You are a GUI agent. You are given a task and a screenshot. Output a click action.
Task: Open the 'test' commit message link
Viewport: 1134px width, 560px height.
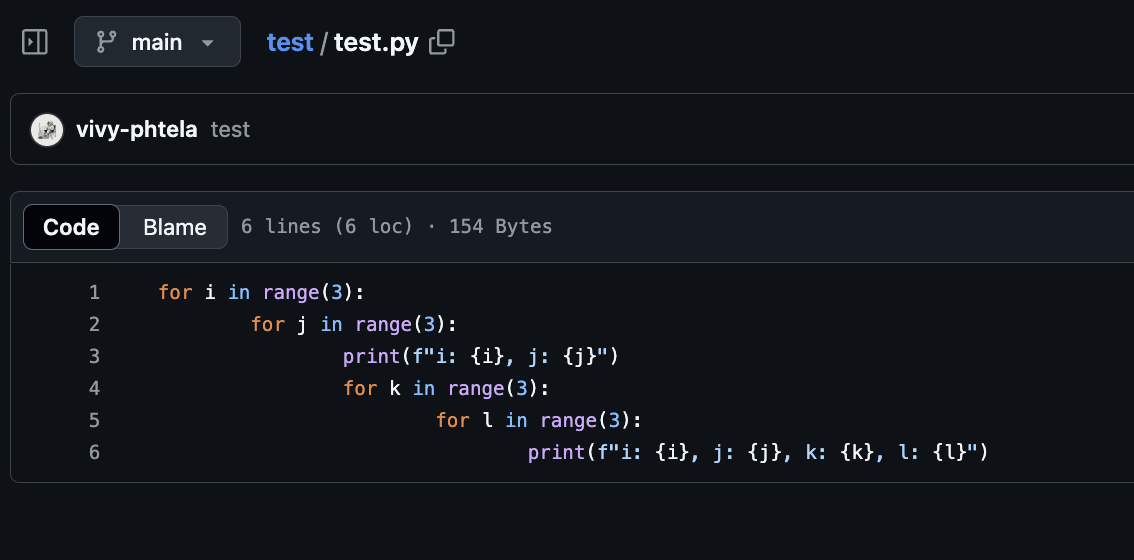click(x=230, y=130)
